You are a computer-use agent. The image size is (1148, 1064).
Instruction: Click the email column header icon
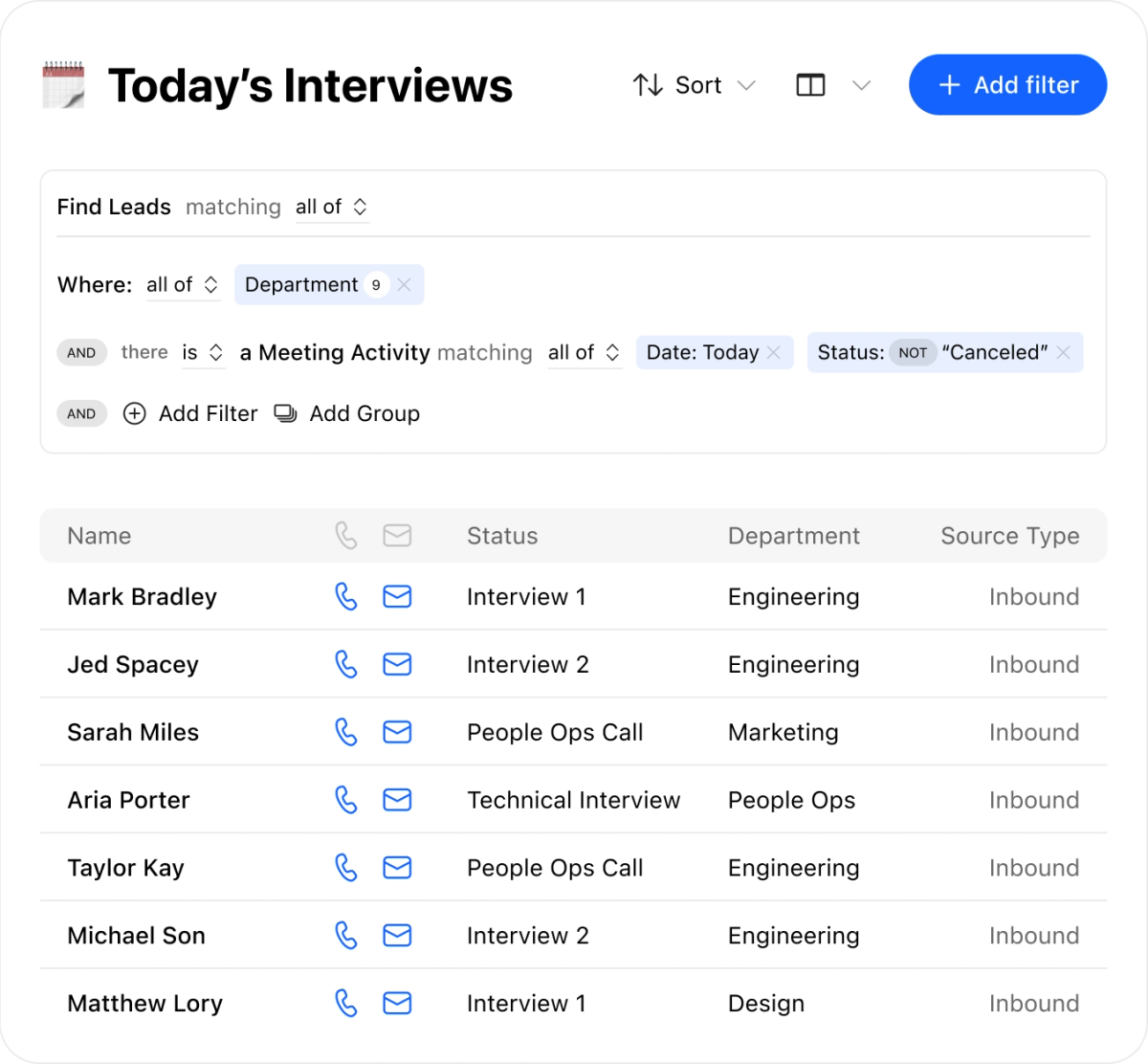(397, 536)
